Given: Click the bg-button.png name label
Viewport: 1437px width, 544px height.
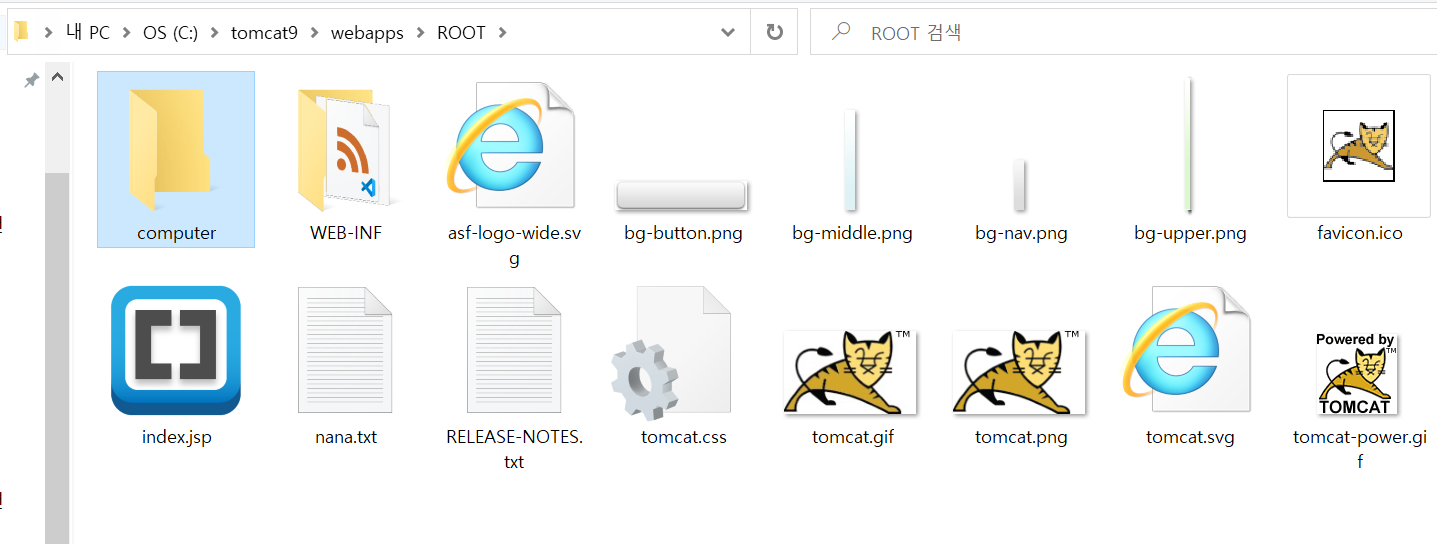Looking at the screenshot, I should coord(683,233).
